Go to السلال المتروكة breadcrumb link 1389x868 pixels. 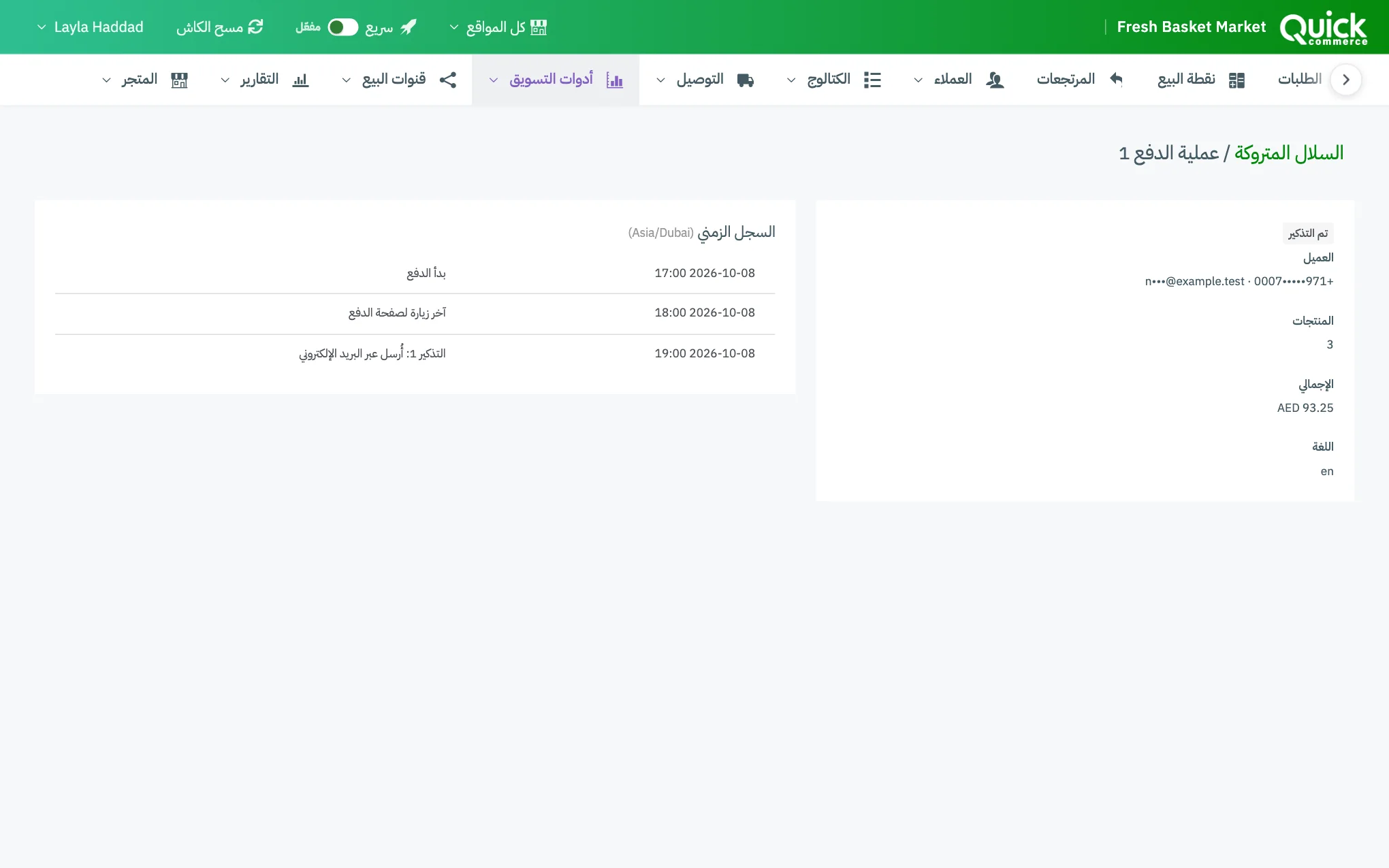pos(1288,154)
